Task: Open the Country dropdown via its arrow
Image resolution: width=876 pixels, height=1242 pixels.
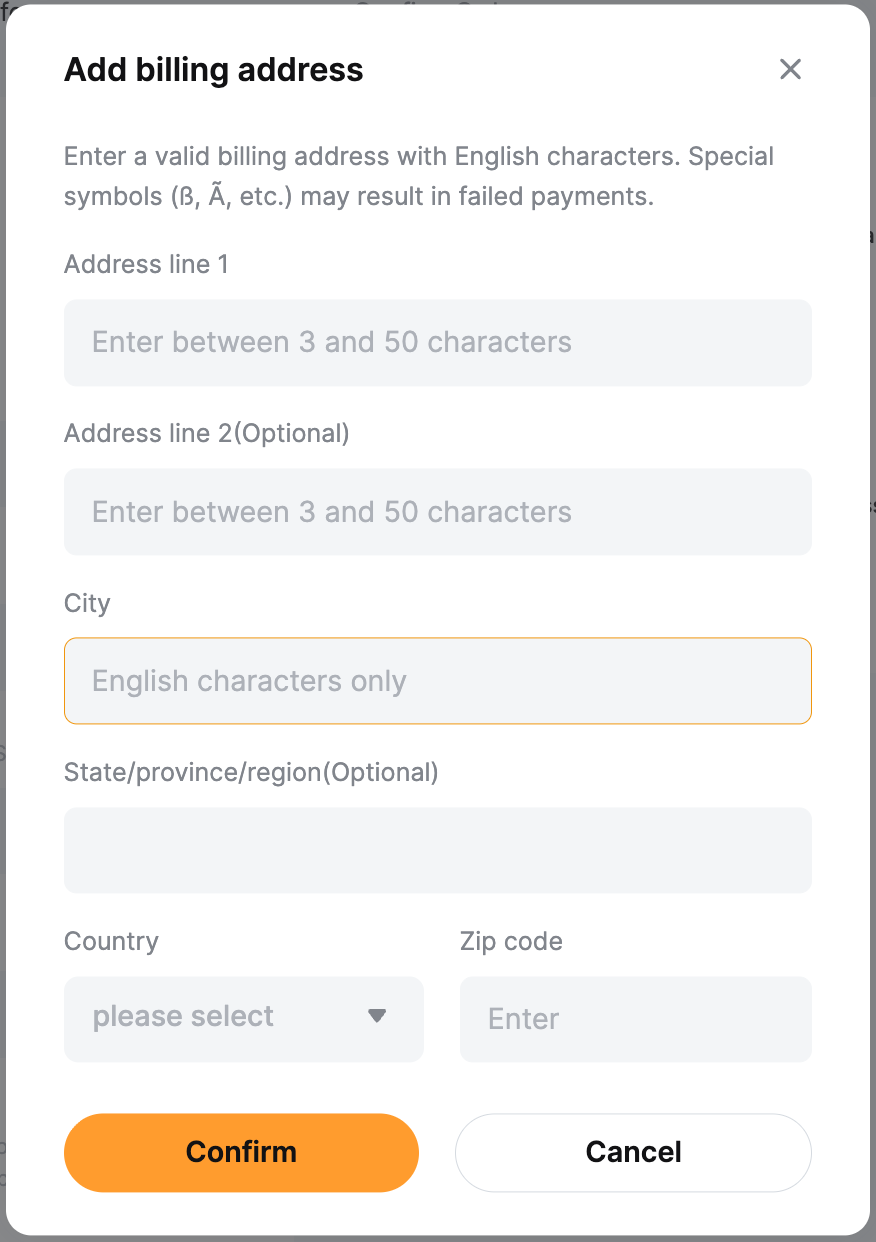Action: [x=377, y=1017]
